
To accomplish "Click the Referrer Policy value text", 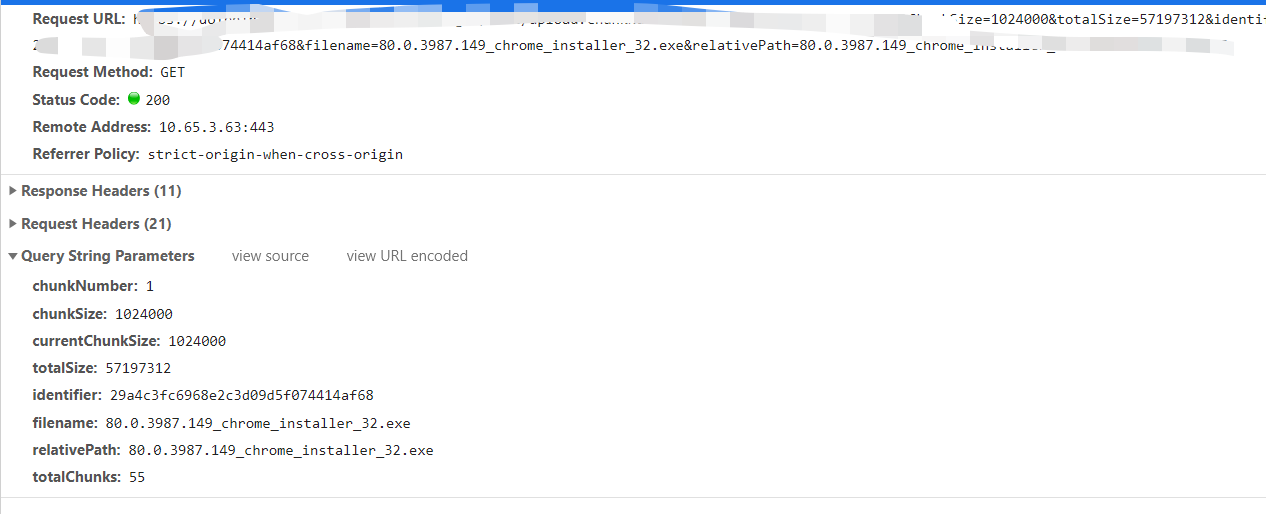I will coord(275,154).
